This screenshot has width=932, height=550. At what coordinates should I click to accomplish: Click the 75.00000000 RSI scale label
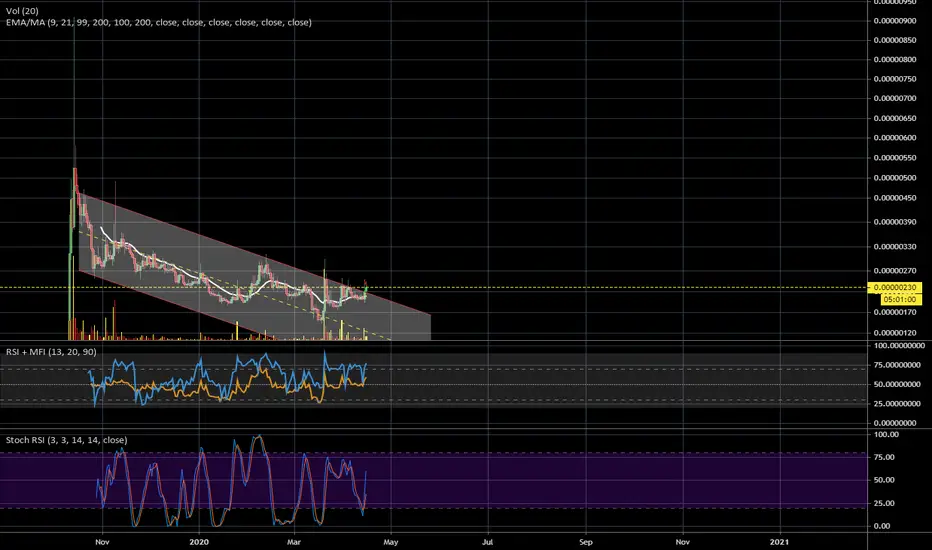(x=897, y=365)
